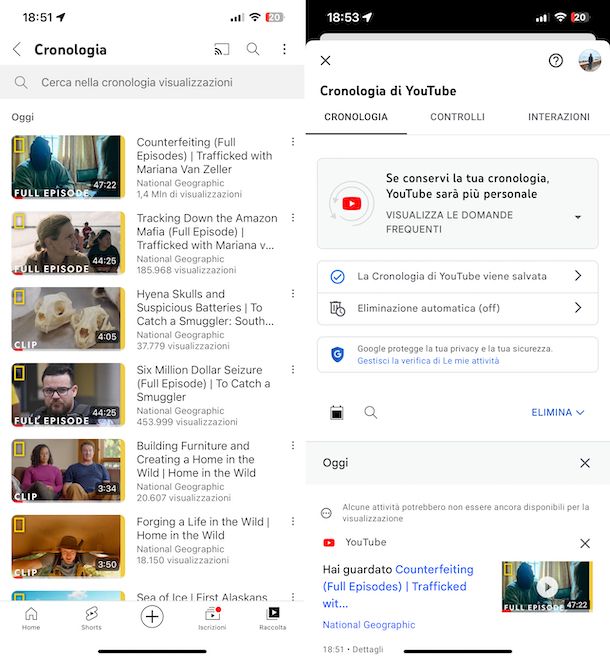Open options for Hyena Skulls and Suspicious Batteries
Screen dimensions: 610x659
pyautogui.click(x=293, y=294)
